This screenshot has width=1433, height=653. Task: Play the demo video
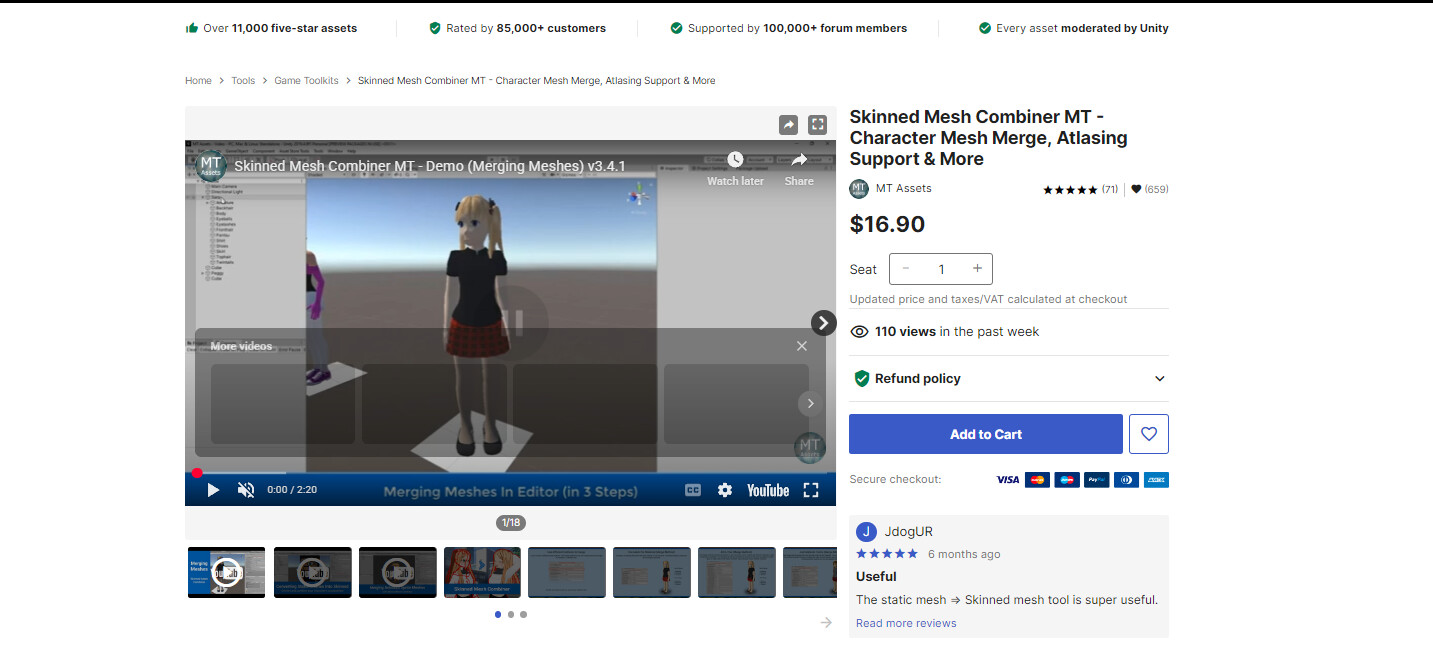(213, 490)
